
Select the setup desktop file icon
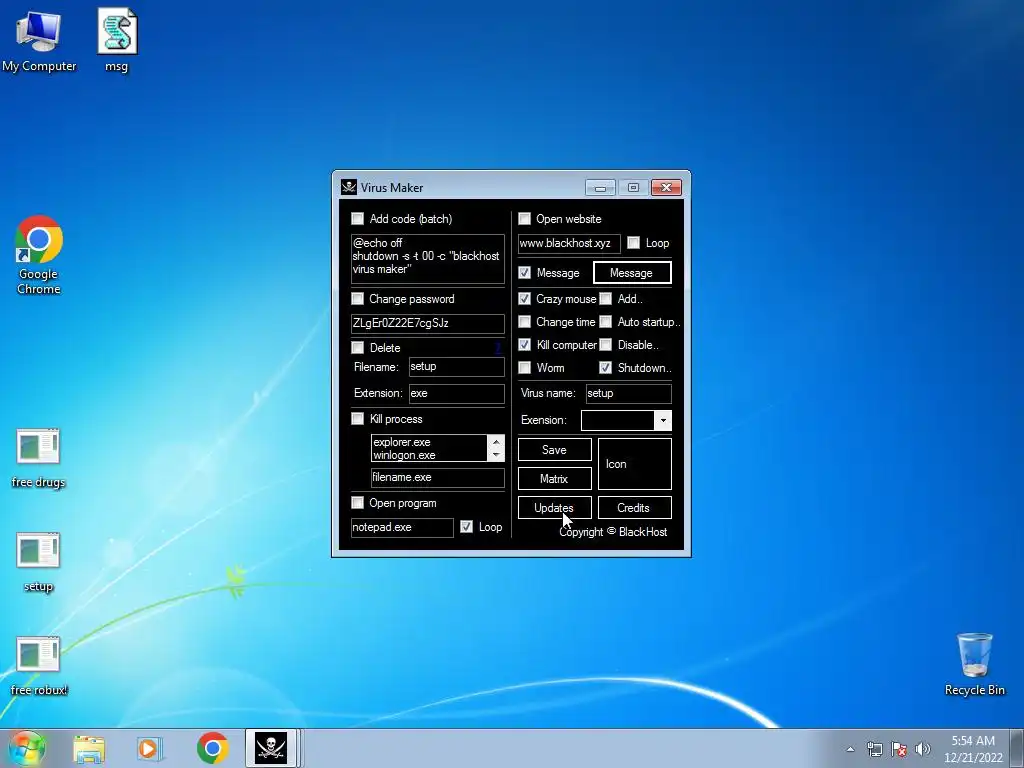click(38, 562)
